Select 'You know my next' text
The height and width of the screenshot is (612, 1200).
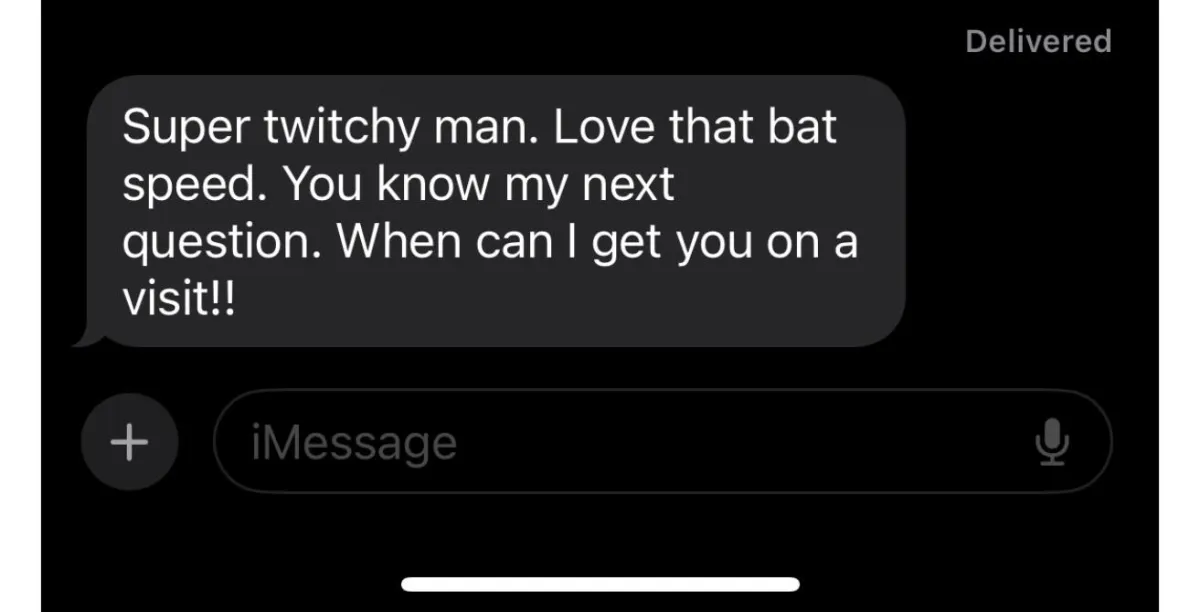[479, 186]
